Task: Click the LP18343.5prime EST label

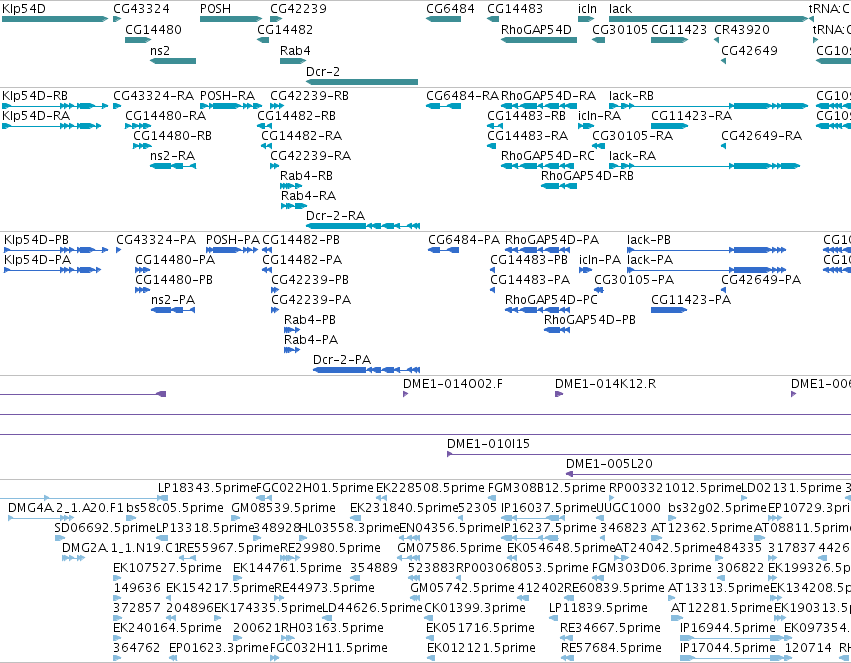Action: coord(207,488)
